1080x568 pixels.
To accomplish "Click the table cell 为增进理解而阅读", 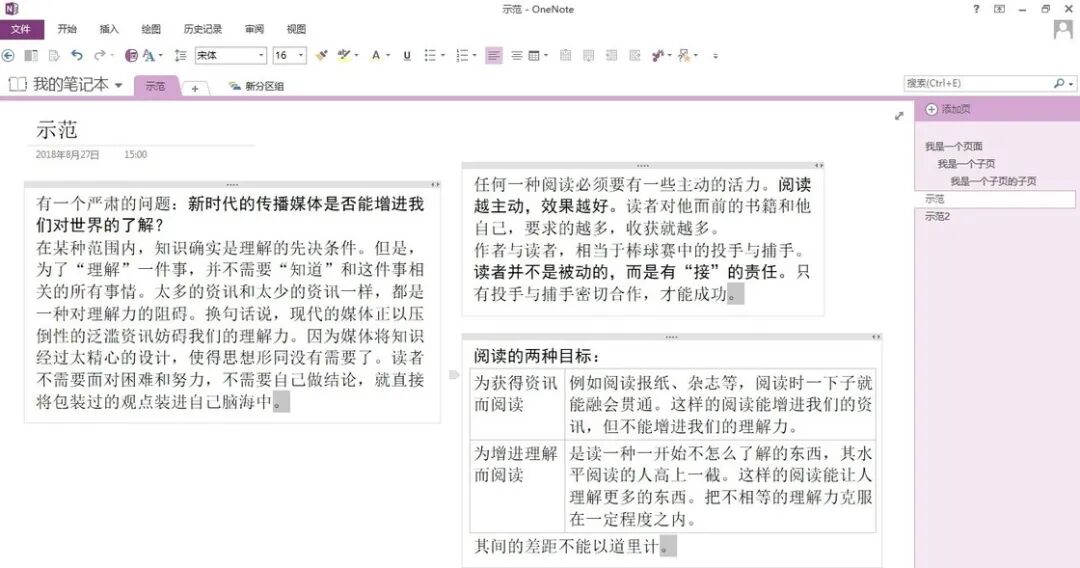I will click(x=517, y=485).
